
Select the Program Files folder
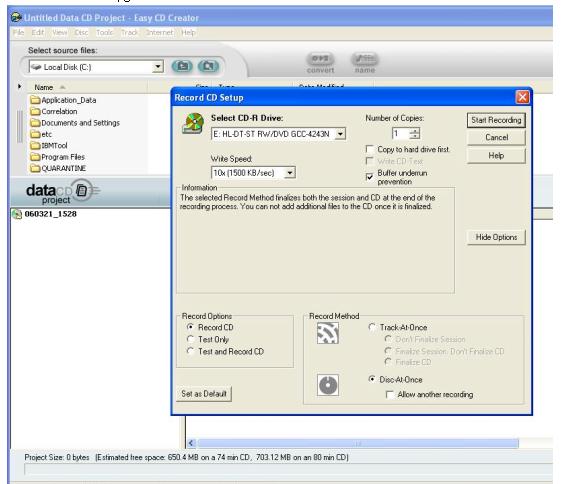[x=58, y=157]
